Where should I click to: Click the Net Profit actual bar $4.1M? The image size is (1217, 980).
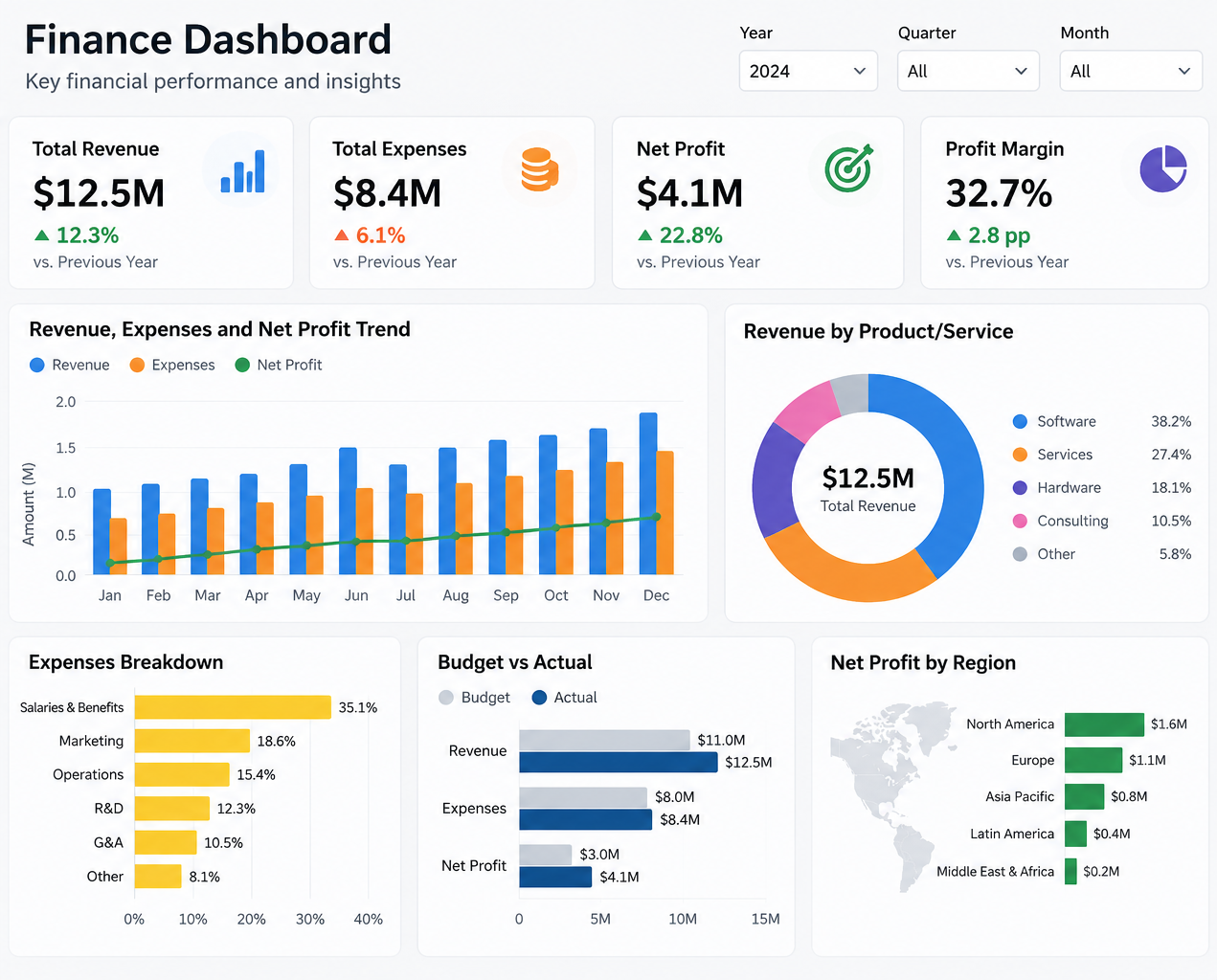pos(556,877)
